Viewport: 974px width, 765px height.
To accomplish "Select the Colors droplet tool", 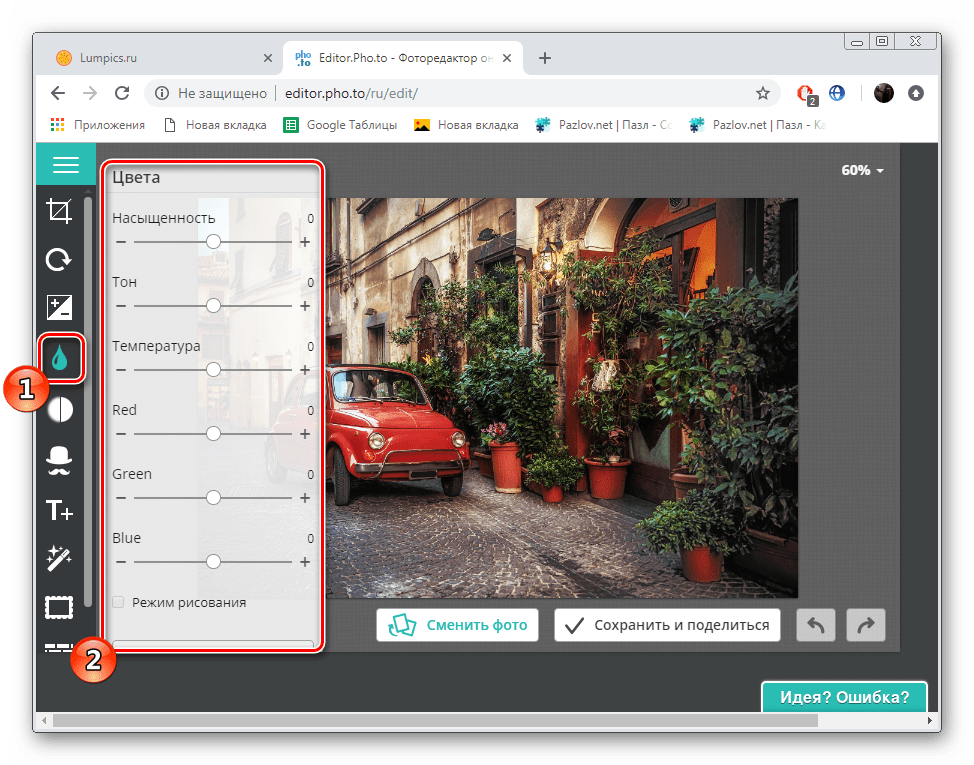I will coord(60,358).
